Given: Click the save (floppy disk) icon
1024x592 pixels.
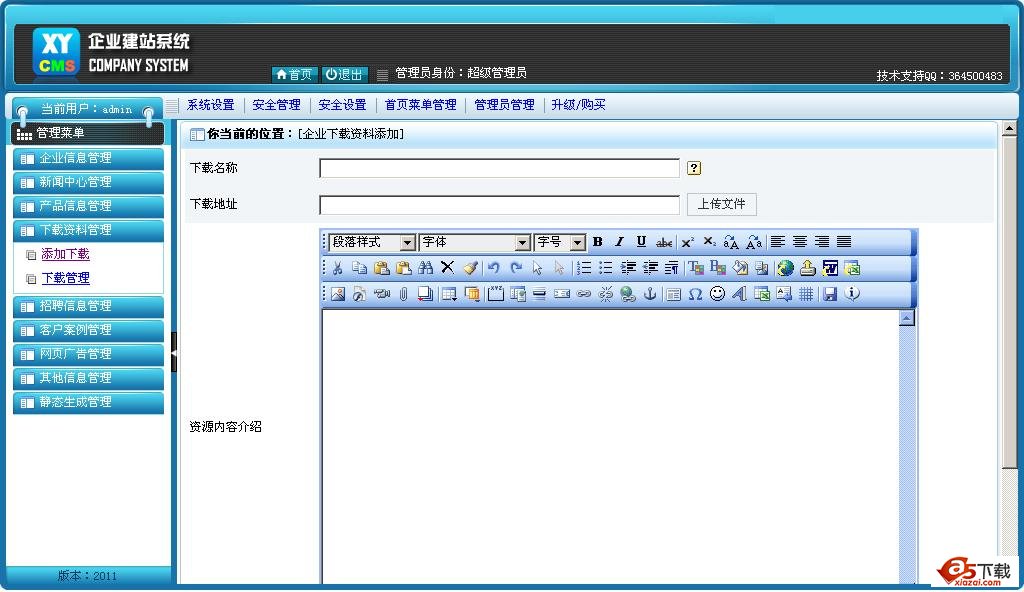Looking at the screenshot, I should pyautogui.click(x=829, y=294).
